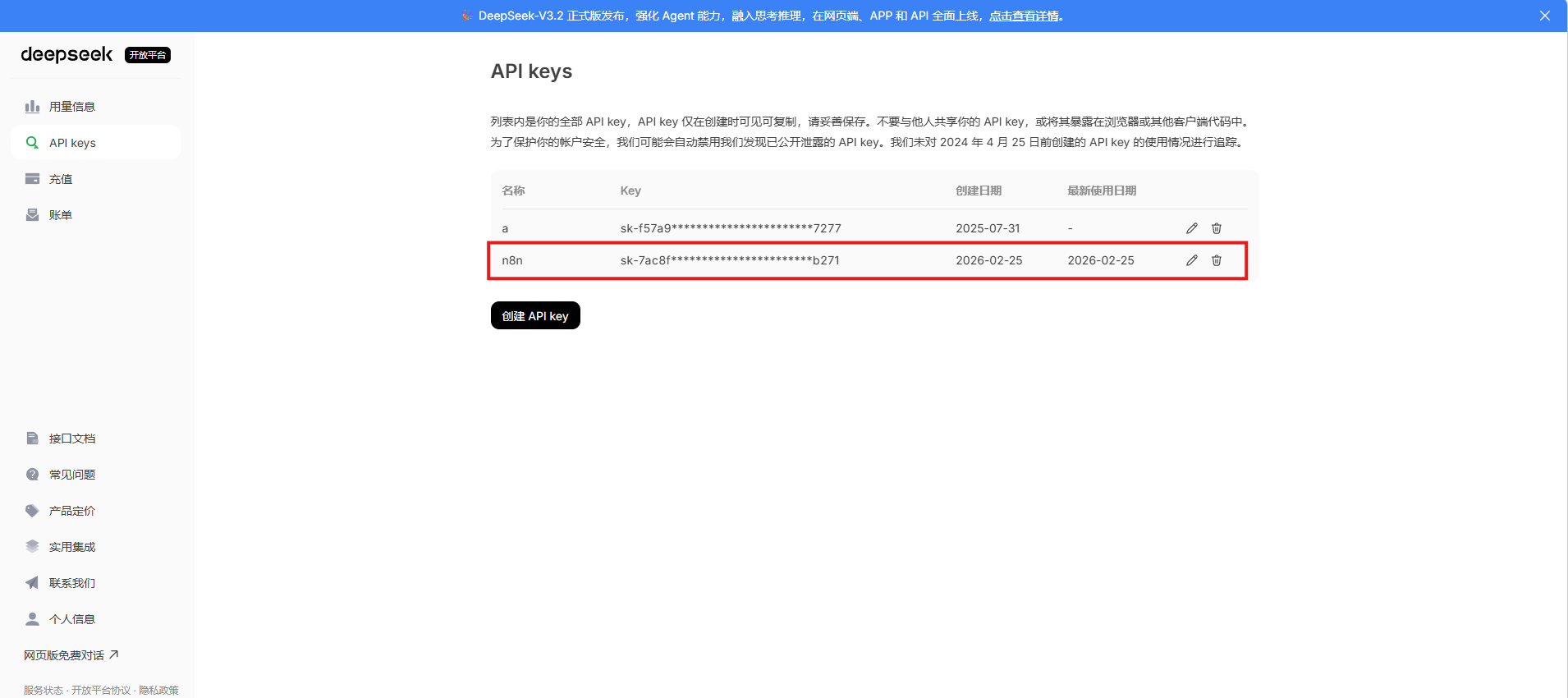Go to 账单 billing page
The image size is (1568, 698).
point(61,215)
